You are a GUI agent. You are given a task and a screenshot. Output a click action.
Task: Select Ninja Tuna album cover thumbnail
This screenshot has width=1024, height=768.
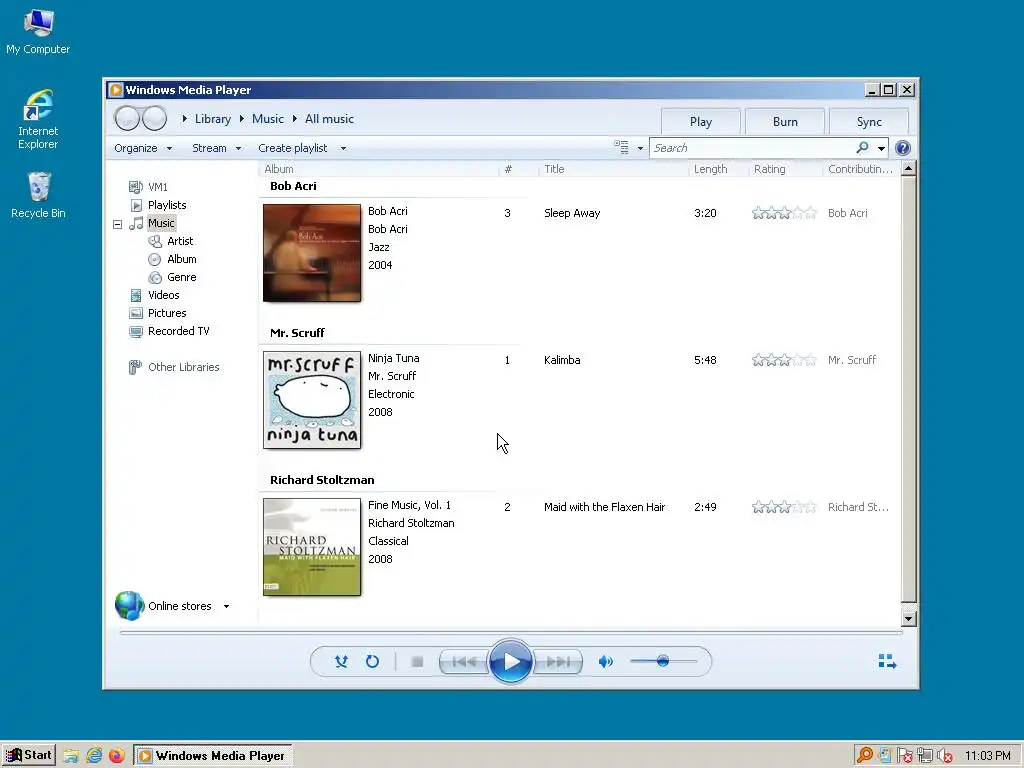(312, 400)
